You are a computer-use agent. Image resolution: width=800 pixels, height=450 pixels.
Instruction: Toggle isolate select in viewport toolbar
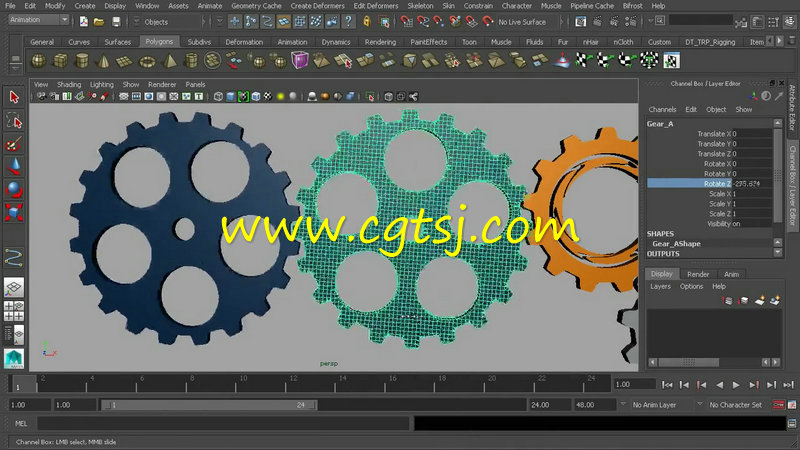click(x=370, y=96)
